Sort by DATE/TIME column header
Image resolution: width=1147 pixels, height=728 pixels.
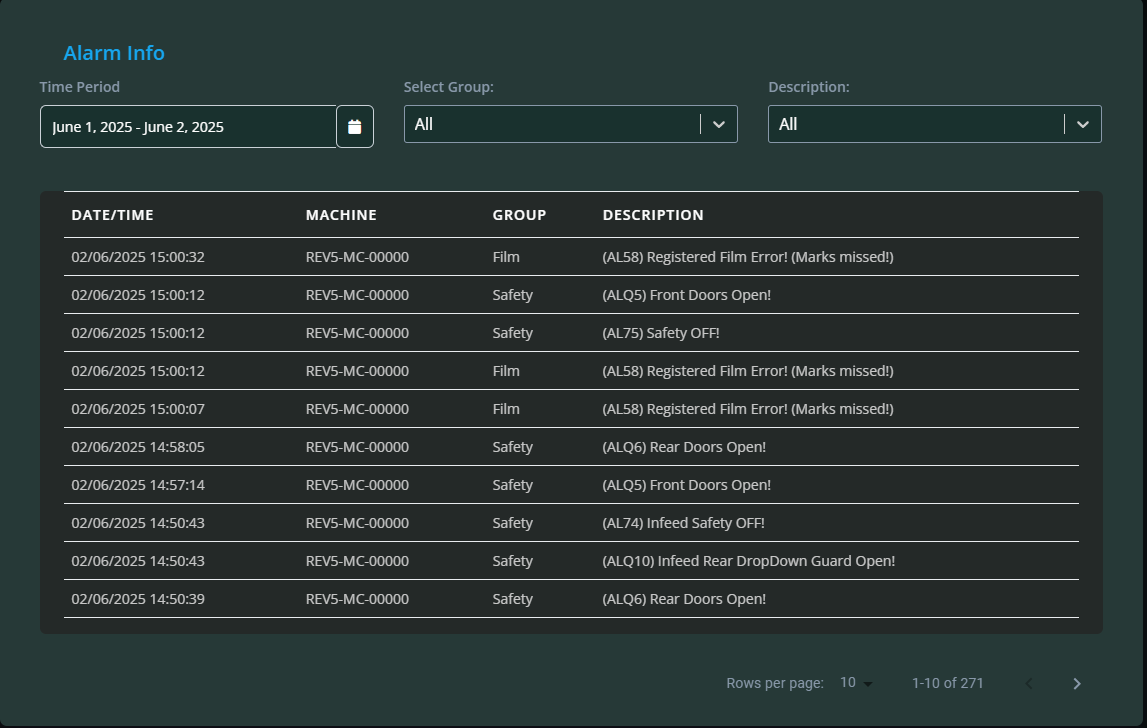click(112, 215)
